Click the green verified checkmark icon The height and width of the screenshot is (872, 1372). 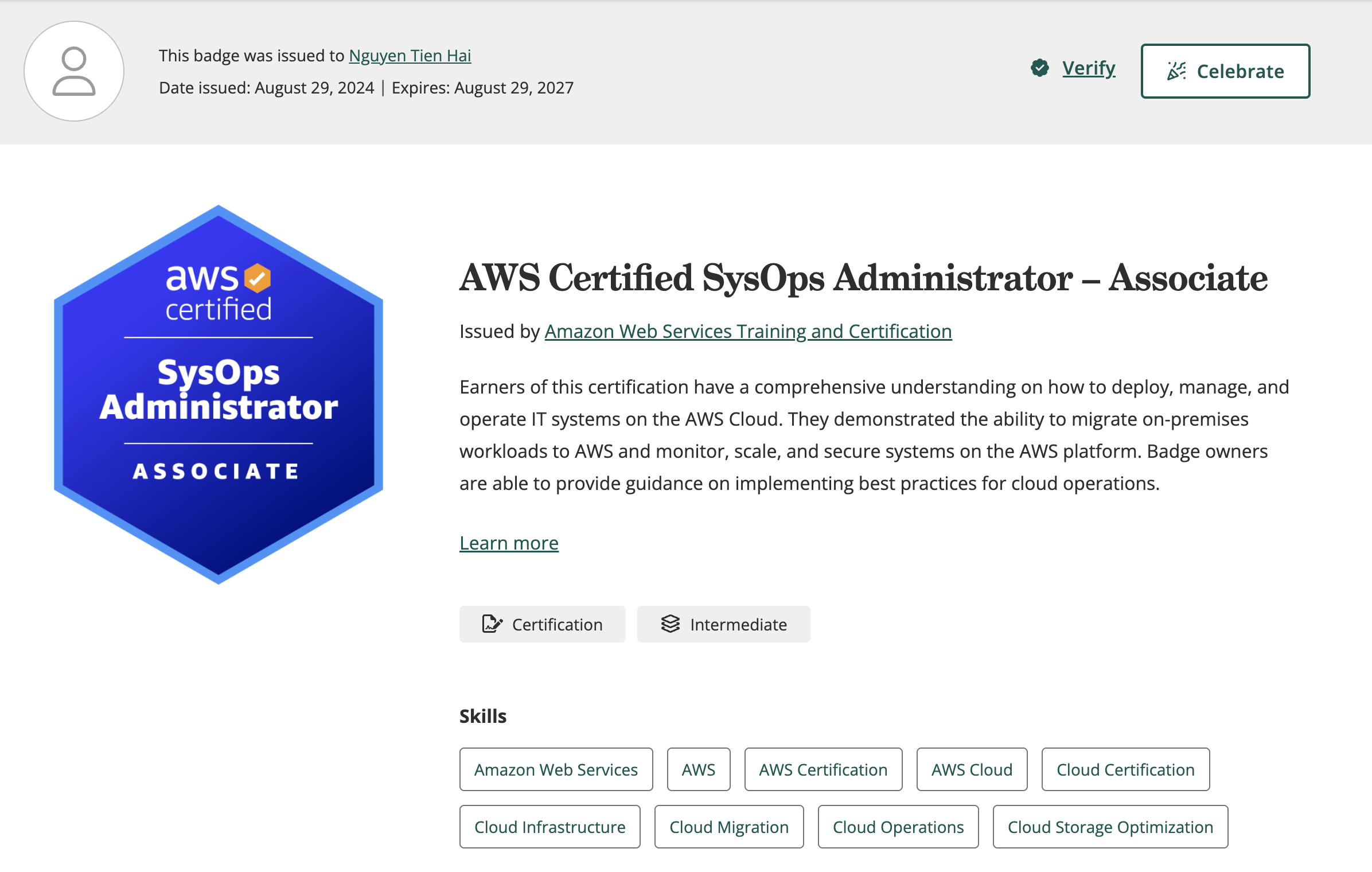pyautogui.click(x=1039, y=68)
